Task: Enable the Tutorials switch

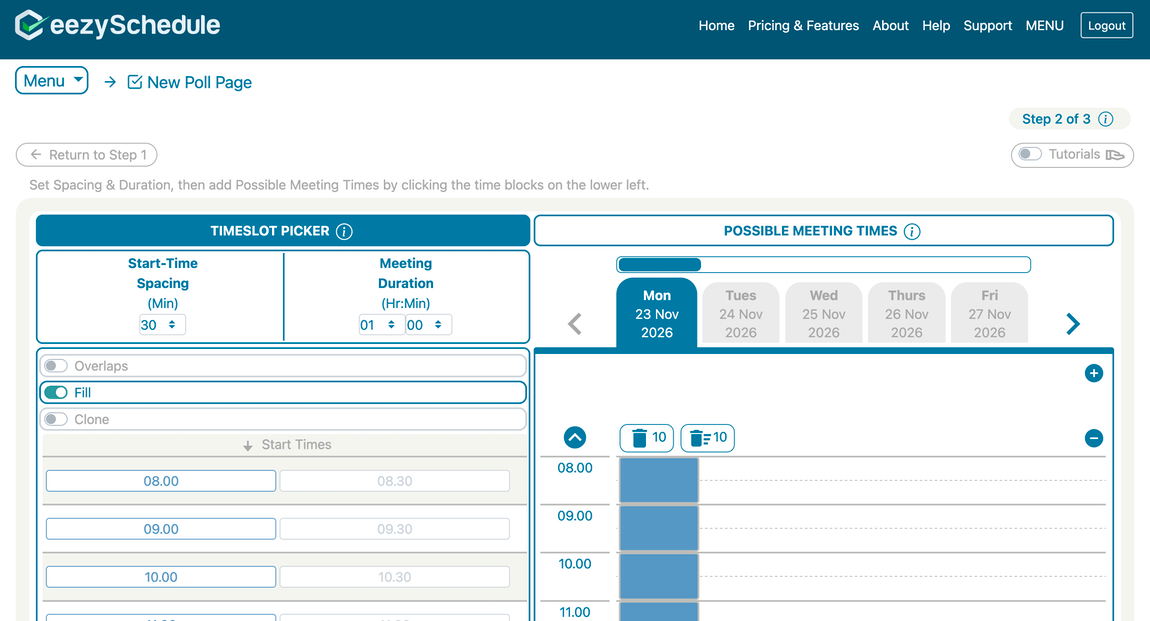Action: (1030, 154)
